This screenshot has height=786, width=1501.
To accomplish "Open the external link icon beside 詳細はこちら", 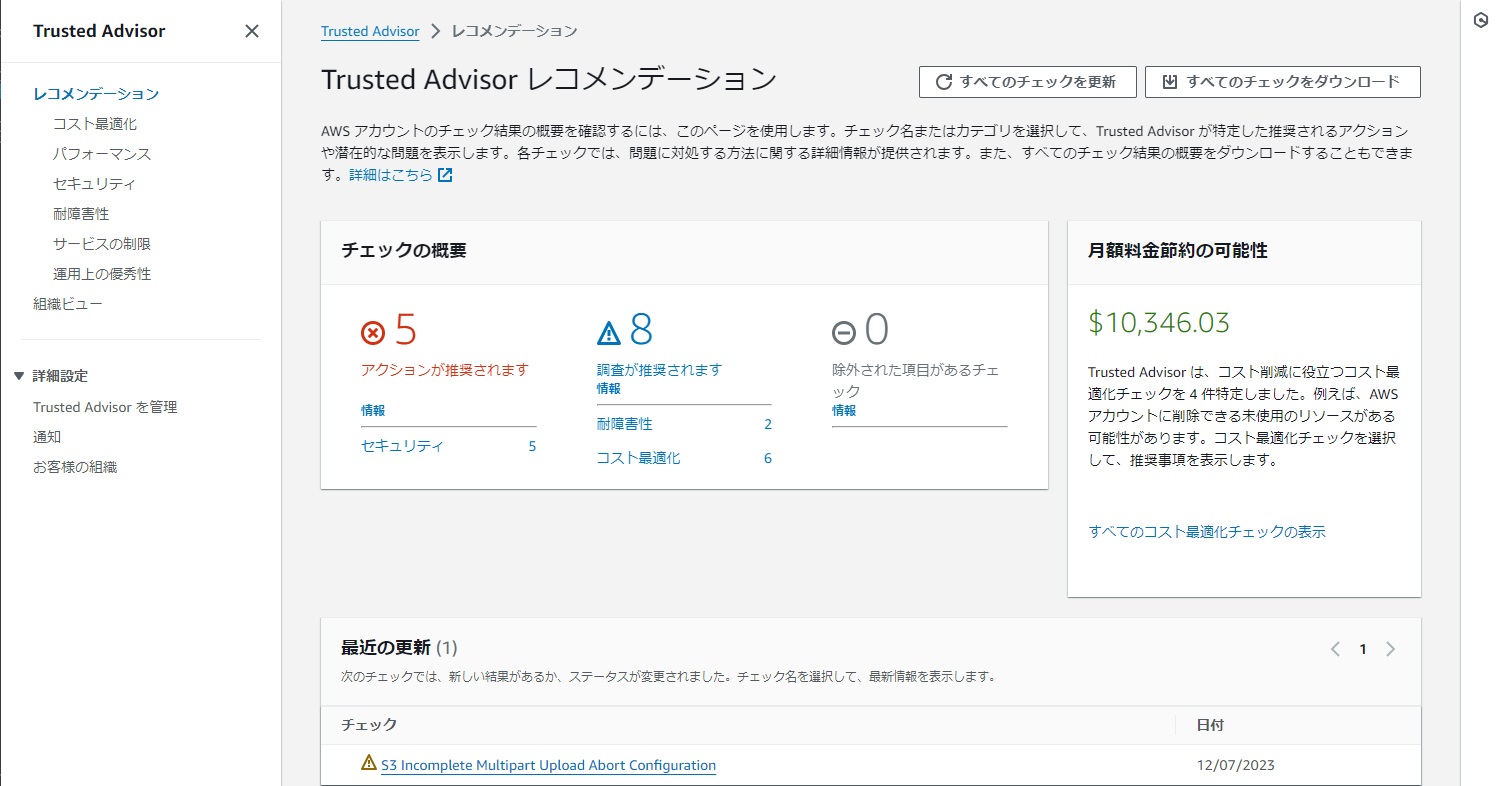I will [444, 174].
